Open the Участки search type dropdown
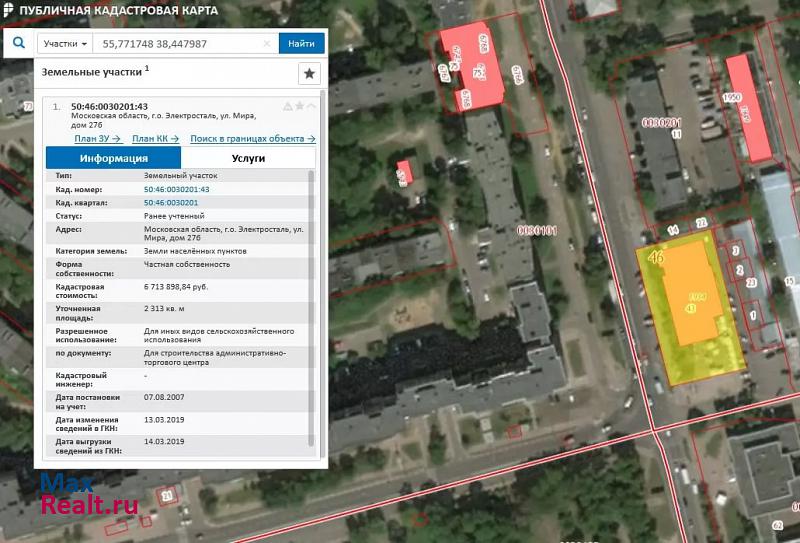 pyautogui.click(x=66, y=44)
